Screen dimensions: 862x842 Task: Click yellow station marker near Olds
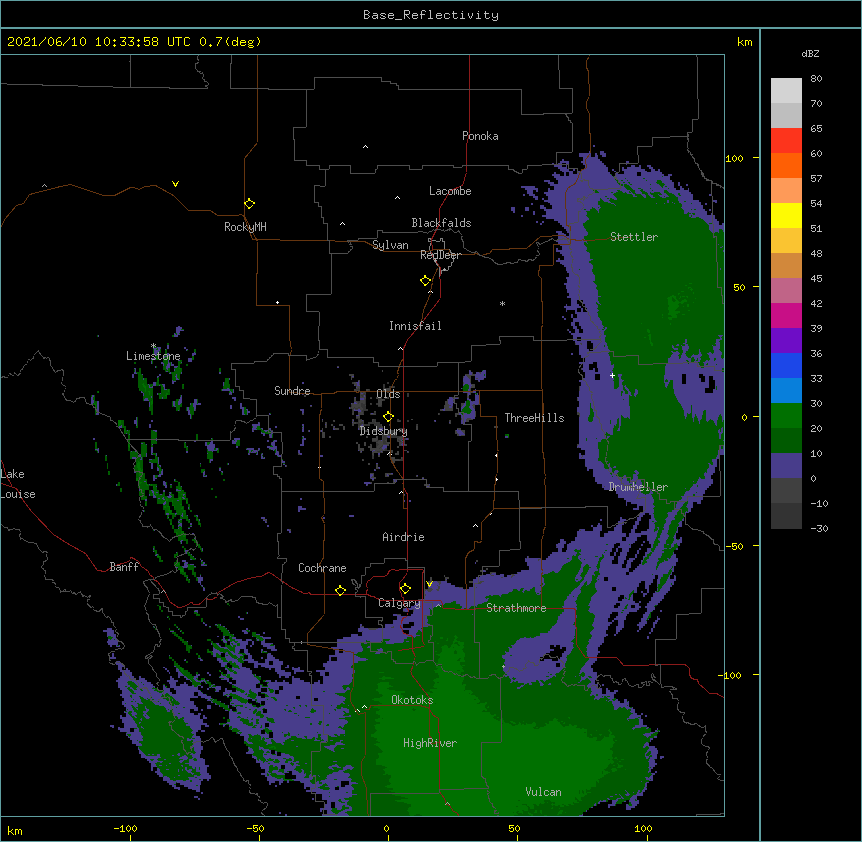[x=388, y=417]
